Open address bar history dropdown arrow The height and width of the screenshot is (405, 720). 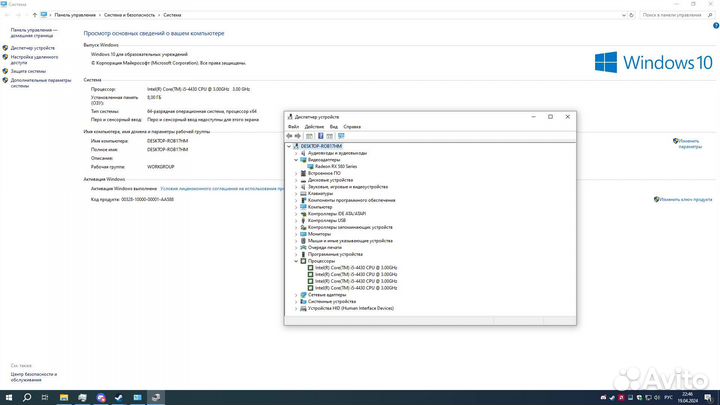pyautogui.click(x=624, y=15)
